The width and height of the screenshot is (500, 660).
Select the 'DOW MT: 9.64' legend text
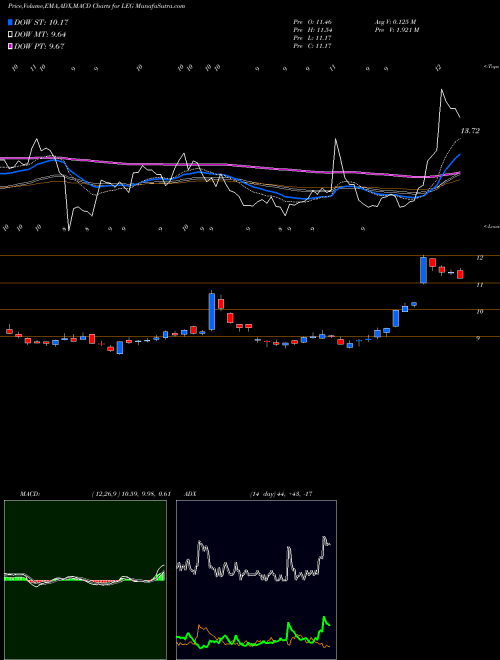[x=40, y=35]
